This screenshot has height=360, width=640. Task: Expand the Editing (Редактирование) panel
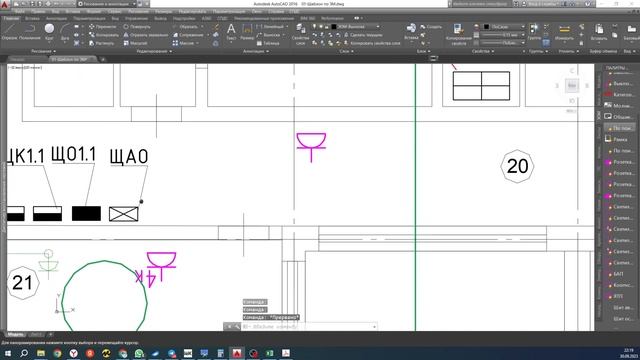[x=154, y=51]
